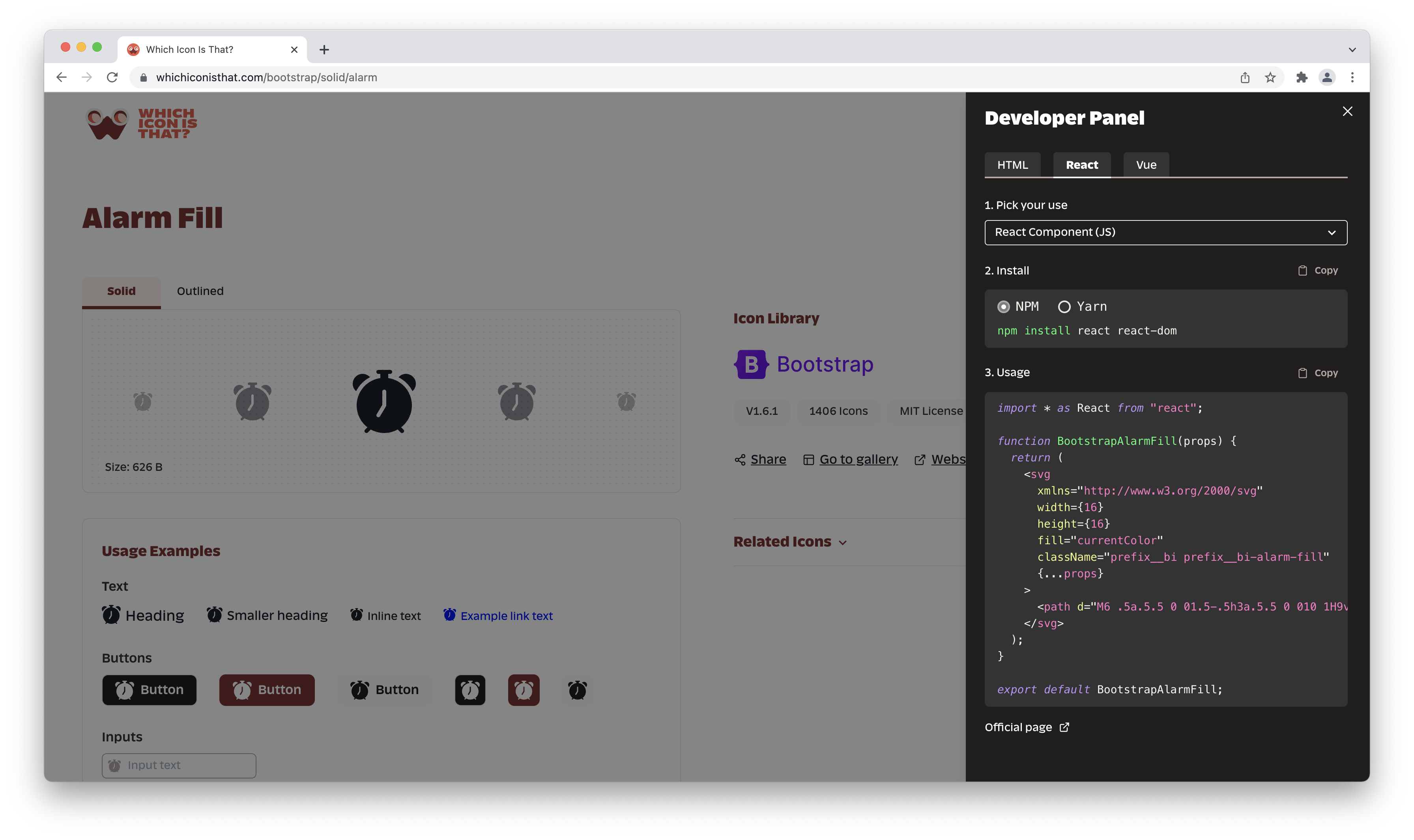Click the browser extensions puzzle icon

[1302, 77]
